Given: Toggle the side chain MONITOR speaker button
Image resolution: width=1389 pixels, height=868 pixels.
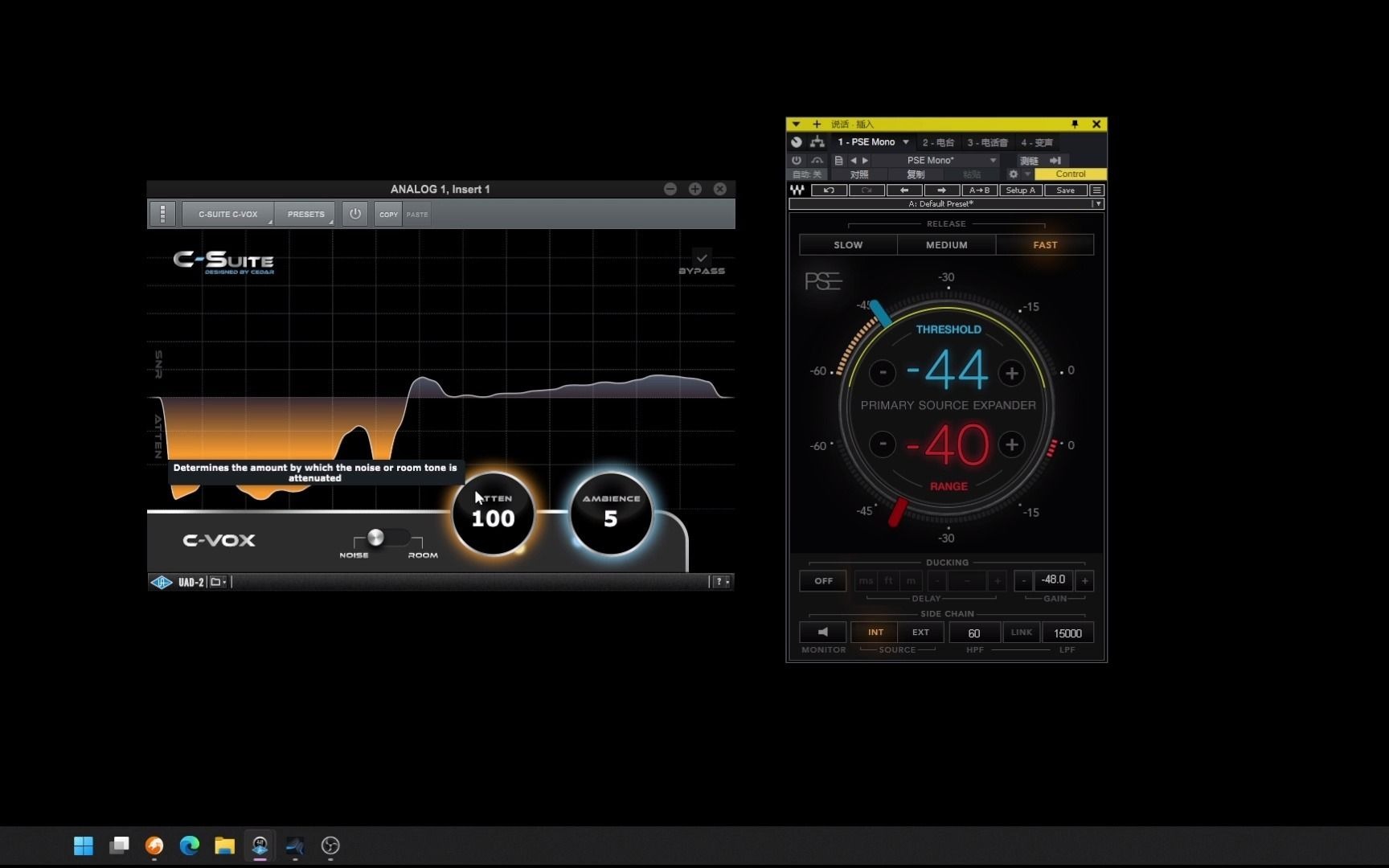Looking at the screenshot, I should [822, 633].
